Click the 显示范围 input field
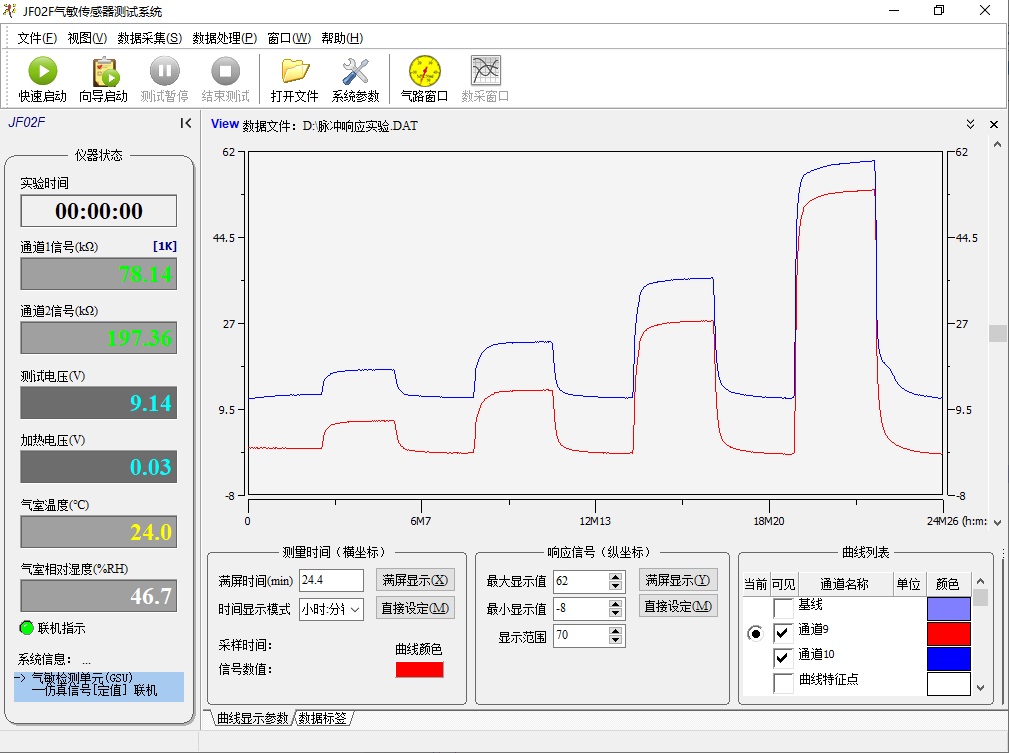Screen dimensions: 1009x753 tap(581, 636)
